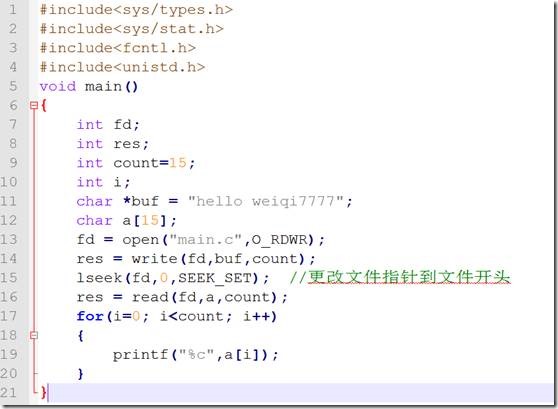This screenshot has width=558, height=409.
Task: Click 'i<count;' loop condition
Action: point(196,316)
